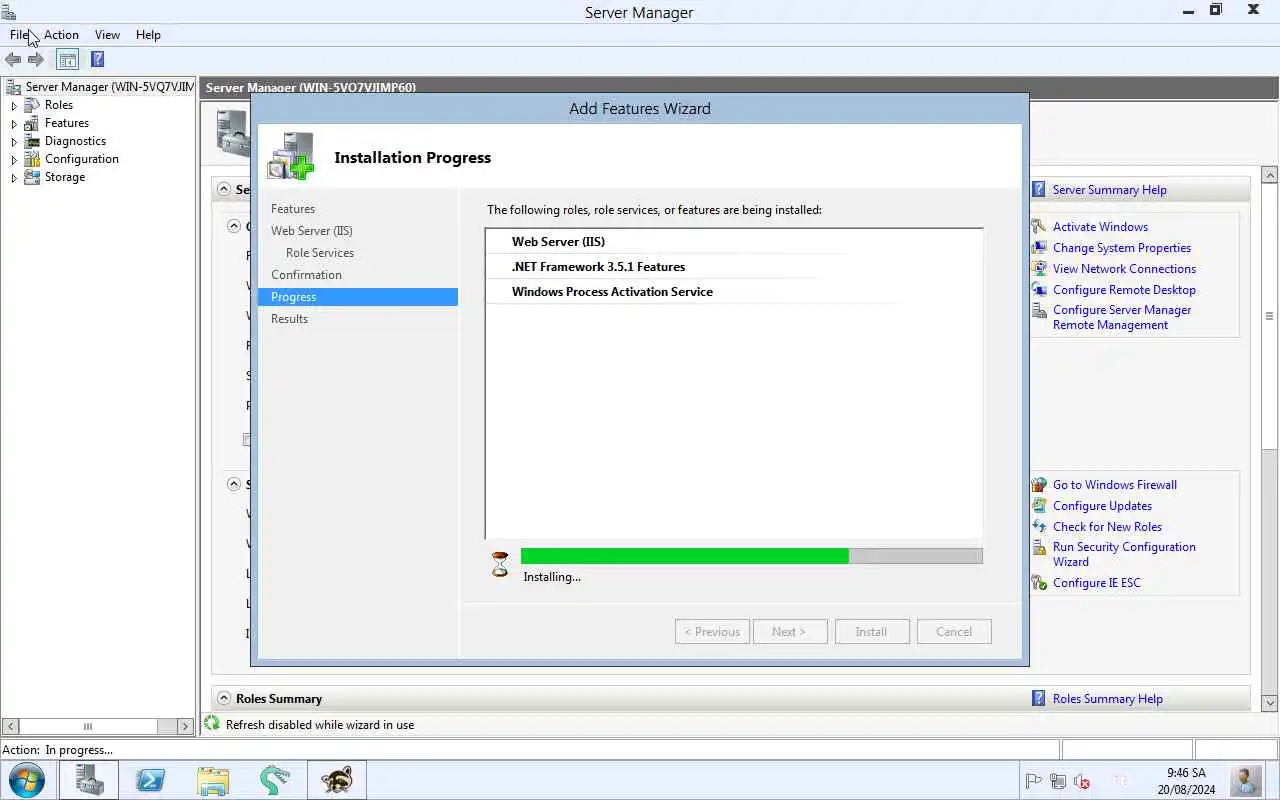Click the Features node icon in tree
Viewport: 1280px width, 800px height.
pos(32,123)
